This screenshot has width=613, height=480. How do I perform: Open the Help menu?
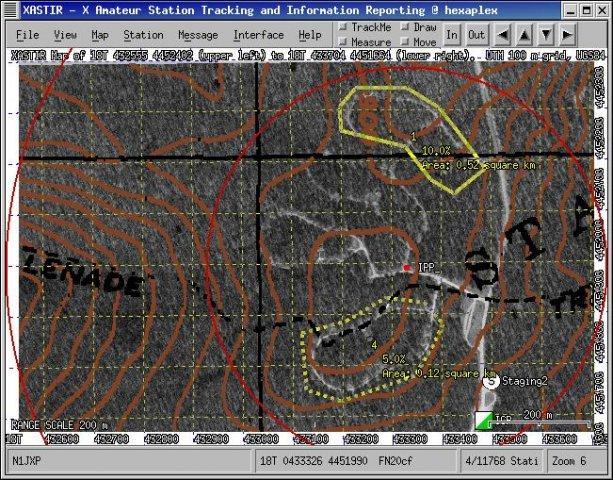(310, 35)
